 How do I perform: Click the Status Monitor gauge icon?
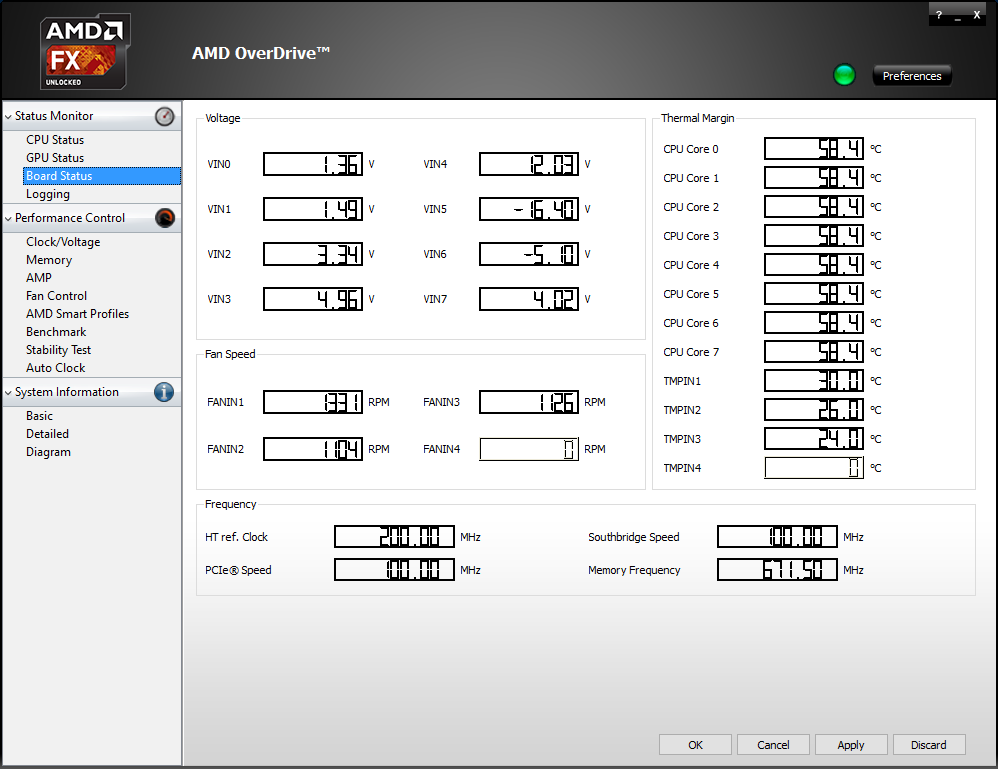pos(164,116)
